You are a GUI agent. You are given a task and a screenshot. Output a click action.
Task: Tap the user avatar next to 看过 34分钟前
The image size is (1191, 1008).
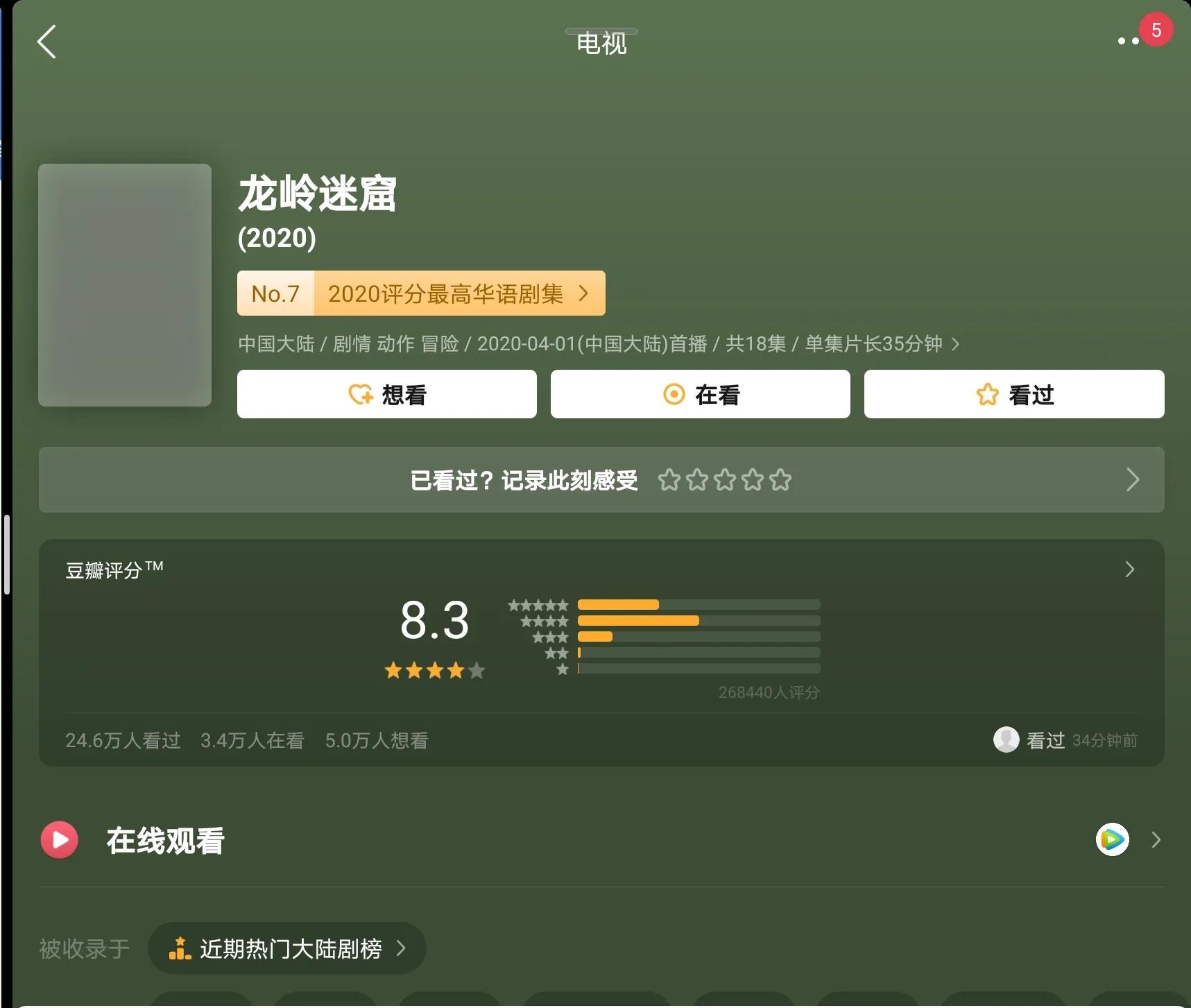[1007, 740]
